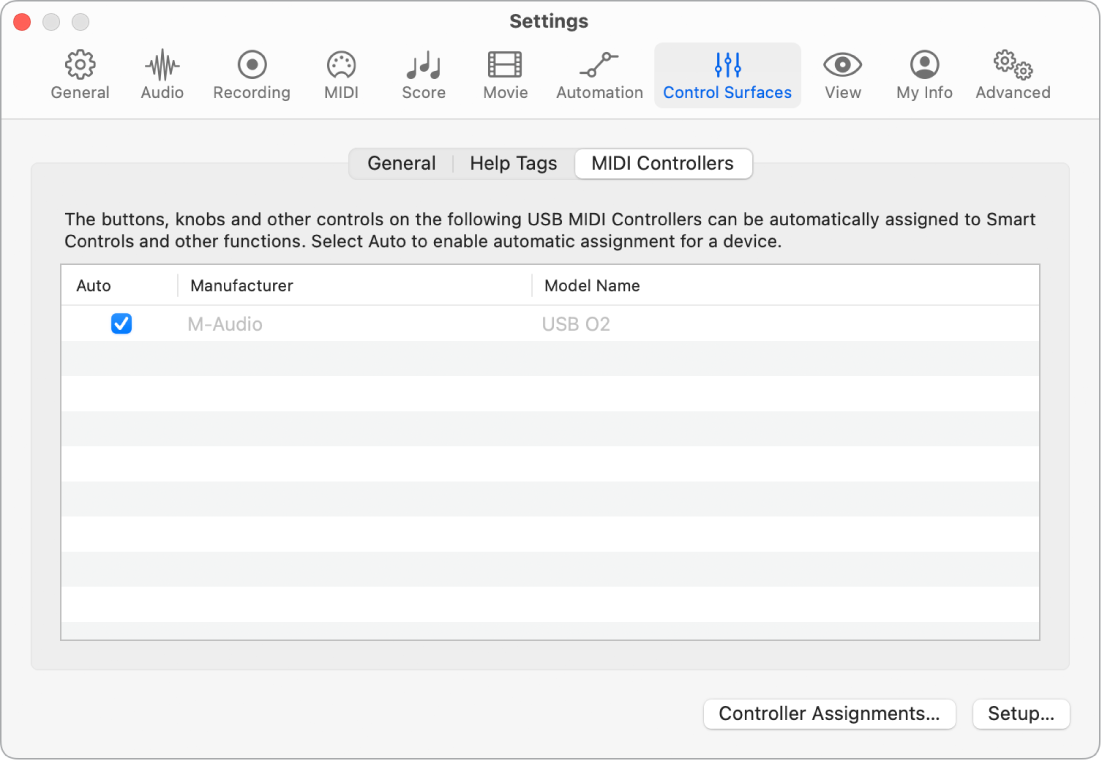Switch to the General sub-tab
1102x762 pixels.
(401, 163)
